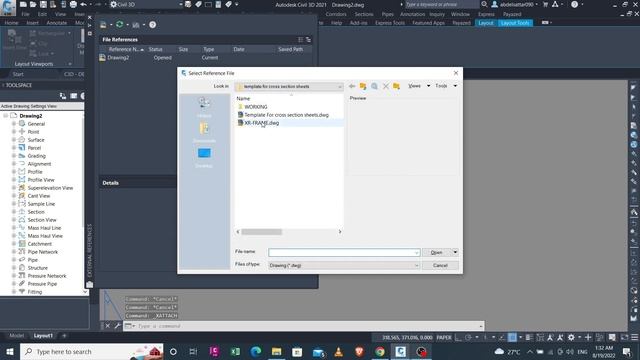Click Search the Web icon in dialog
Image resolution: width=640 pixels, height=360 pixels.
tap(374, 86)
